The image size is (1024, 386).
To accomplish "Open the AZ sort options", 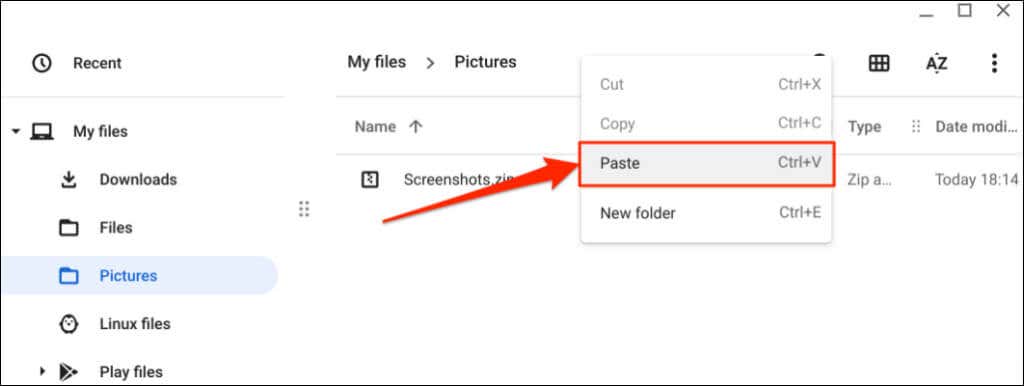I will 936,63.
